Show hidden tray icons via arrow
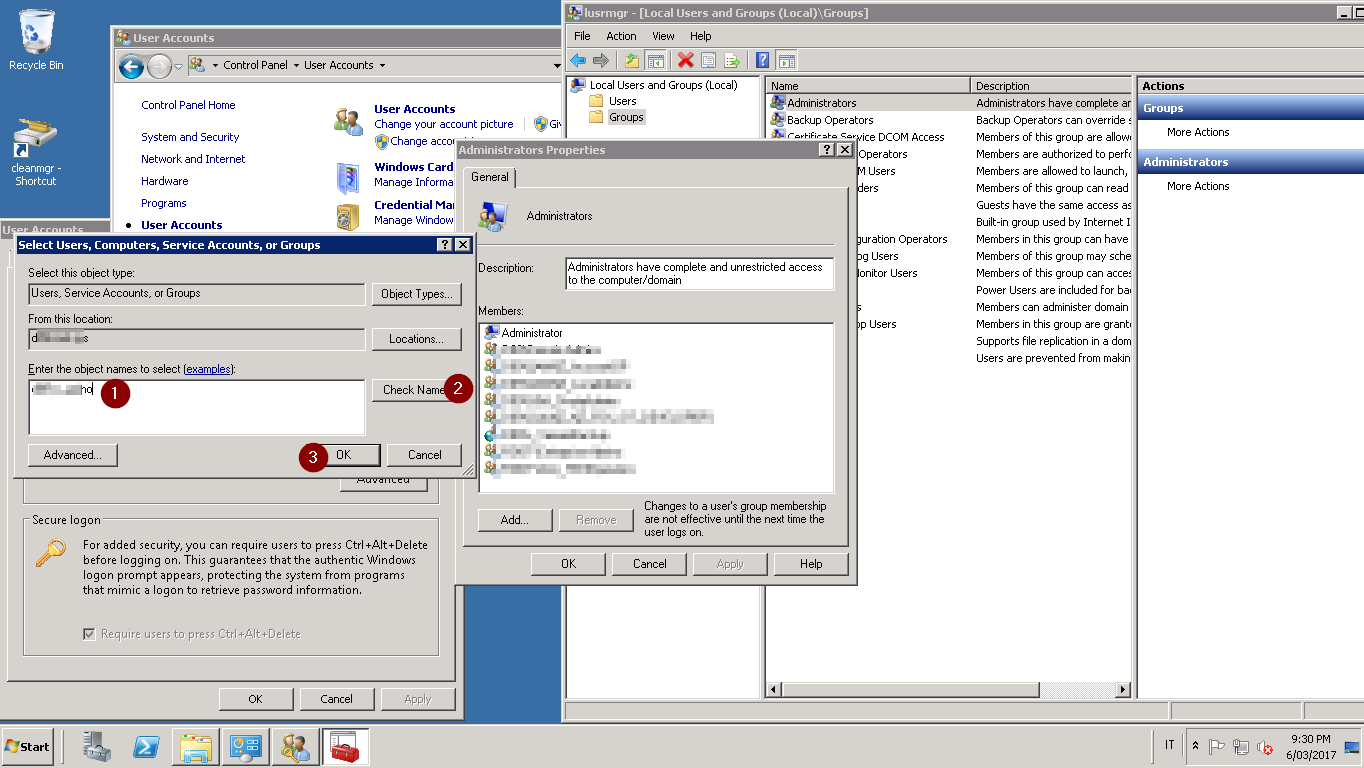The width and height of the screenshot is (1364, 768). 1195,746
